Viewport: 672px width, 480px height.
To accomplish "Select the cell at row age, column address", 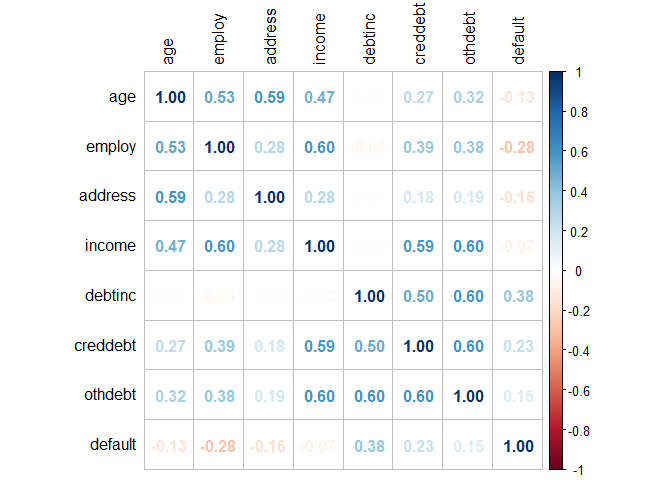I will coord(269,97).
